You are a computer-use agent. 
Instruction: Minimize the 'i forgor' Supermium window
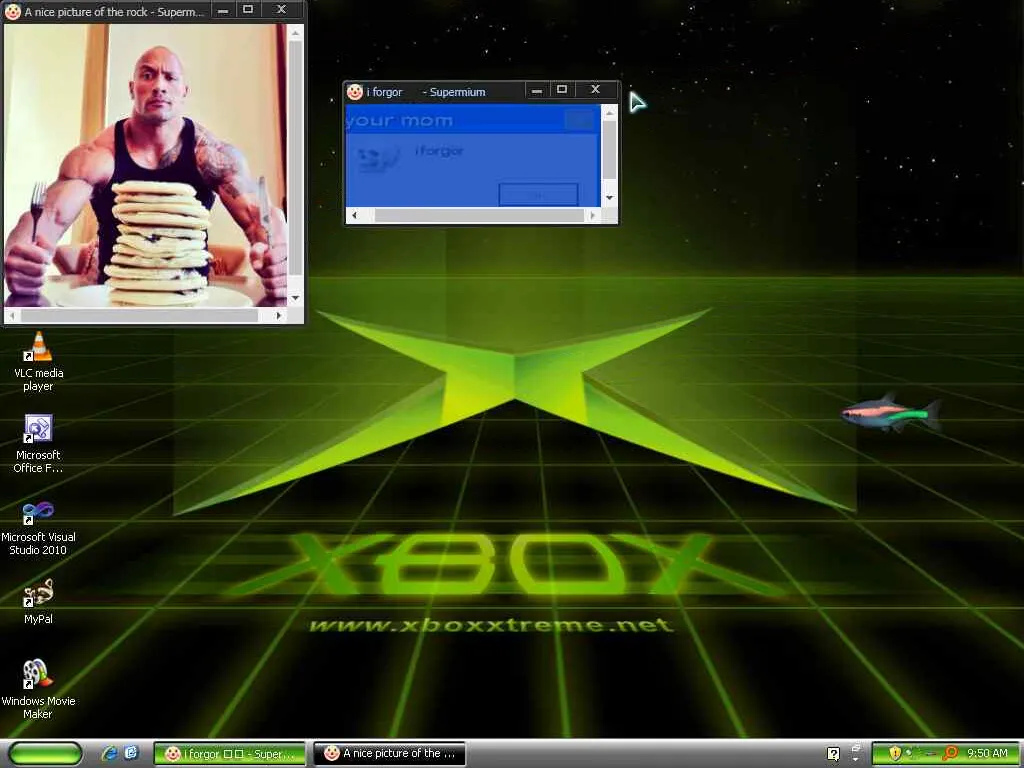537,90
